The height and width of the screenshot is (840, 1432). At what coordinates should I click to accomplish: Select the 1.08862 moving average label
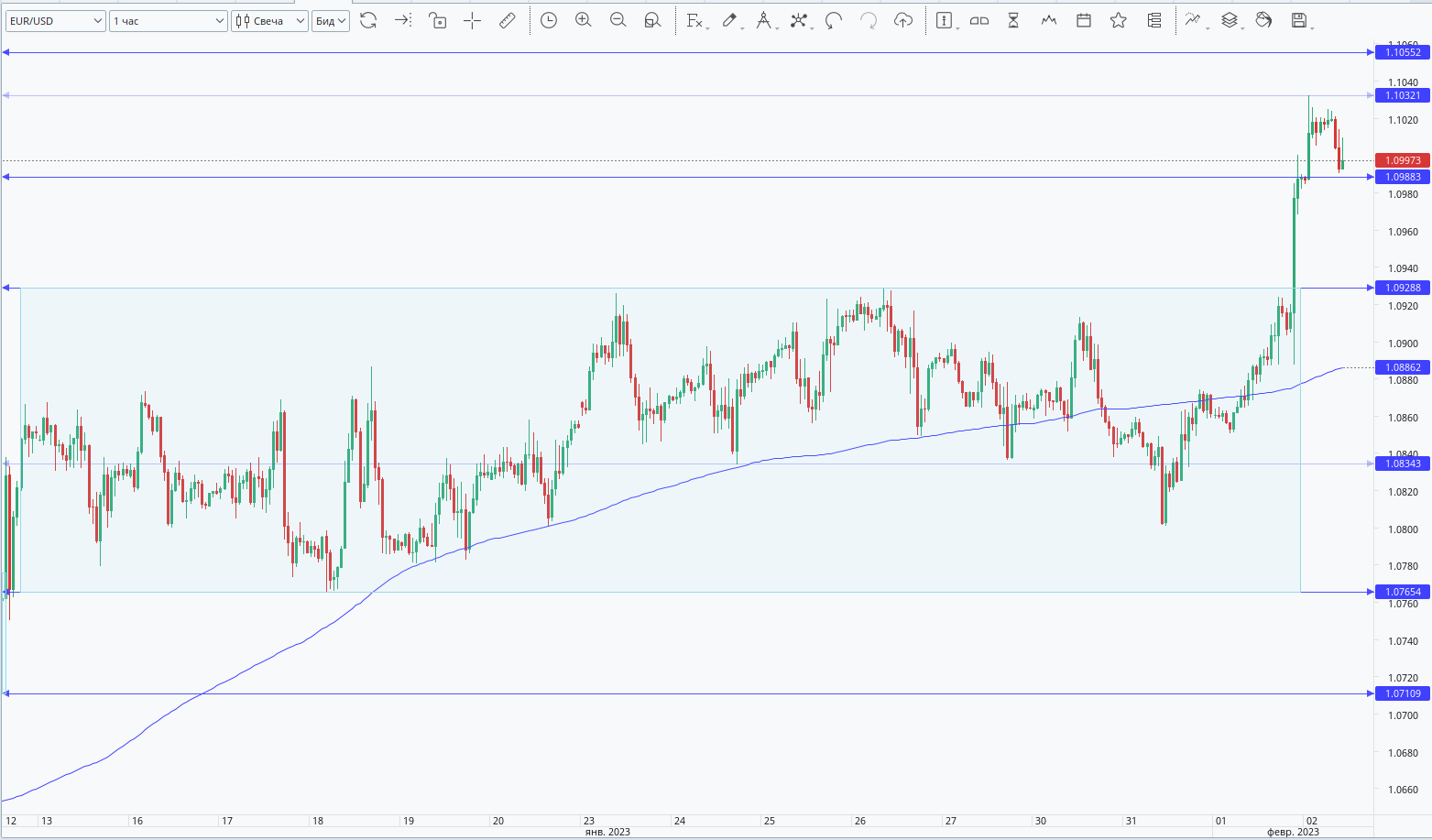[1403, 367]
